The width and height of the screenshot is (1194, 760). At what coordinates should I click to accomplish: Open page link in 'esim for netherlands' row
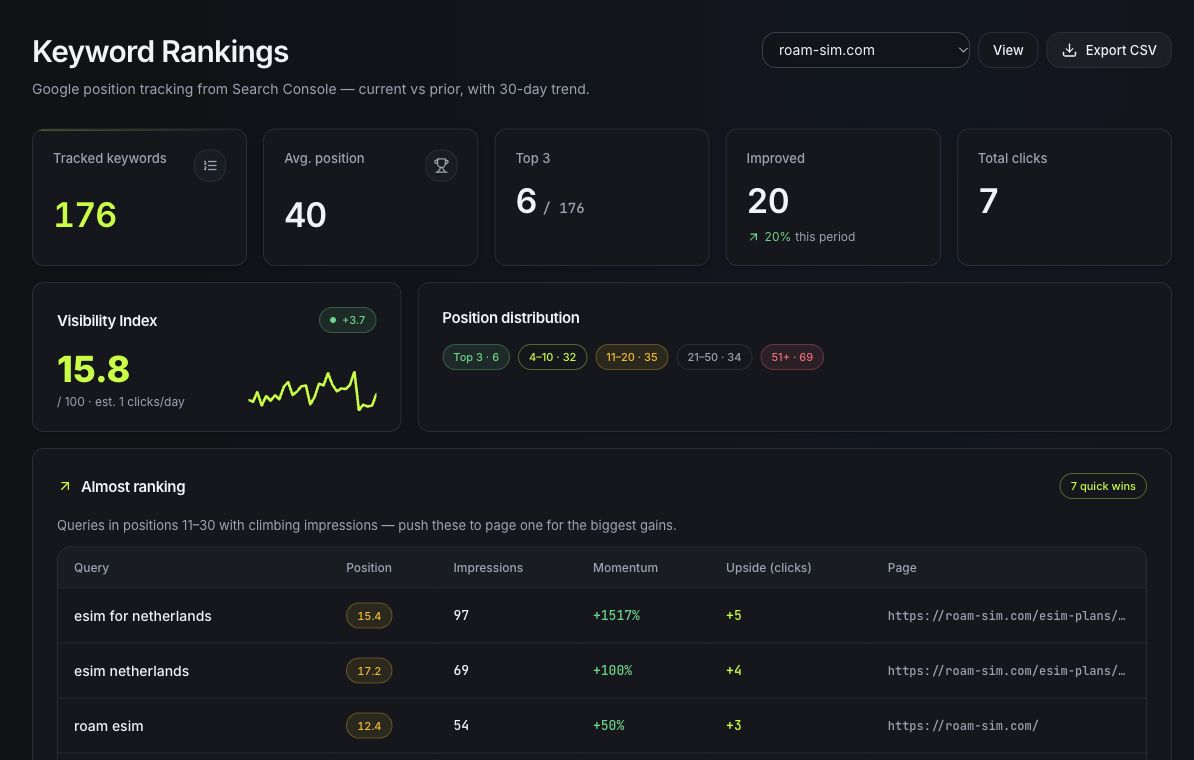(1006, 615)
